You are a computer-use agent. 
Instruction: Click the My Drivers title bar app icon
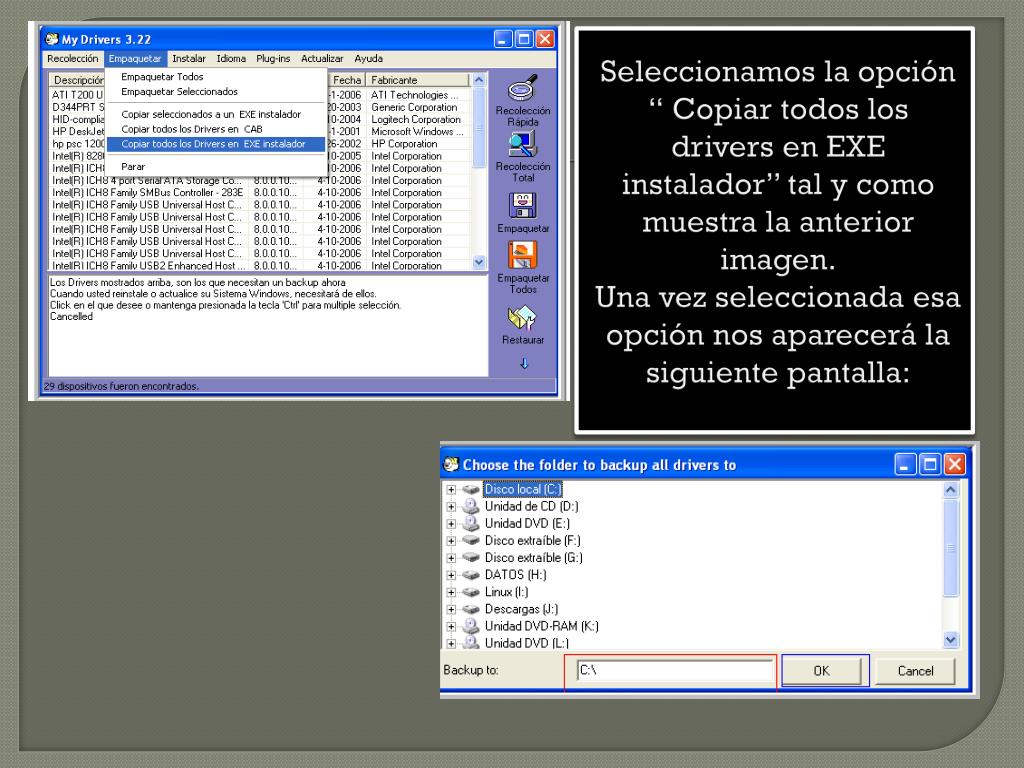coord(52,39)
